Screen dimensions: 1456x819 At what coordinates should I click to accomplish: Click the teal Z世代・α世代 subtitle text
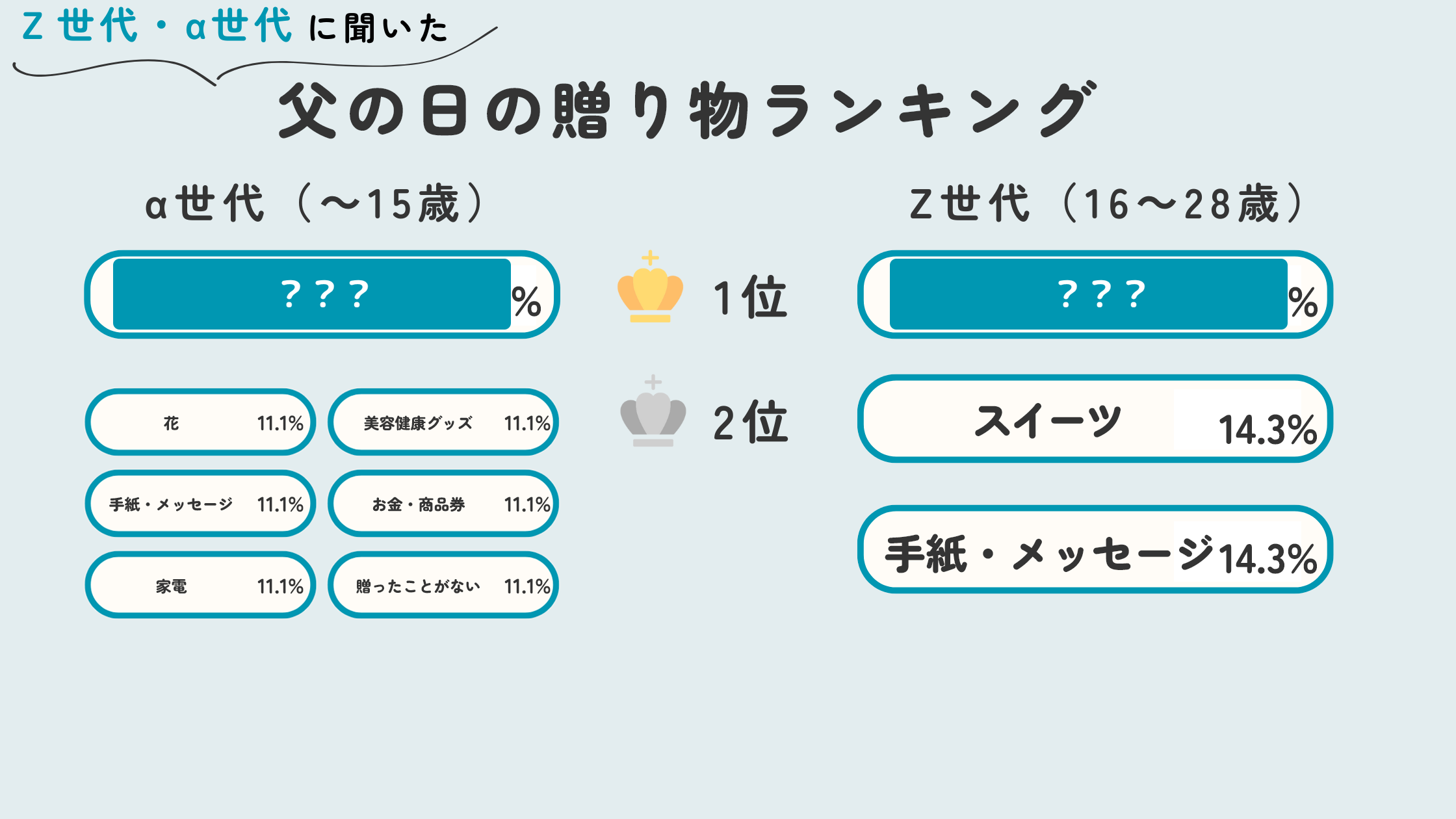(157, 27)
